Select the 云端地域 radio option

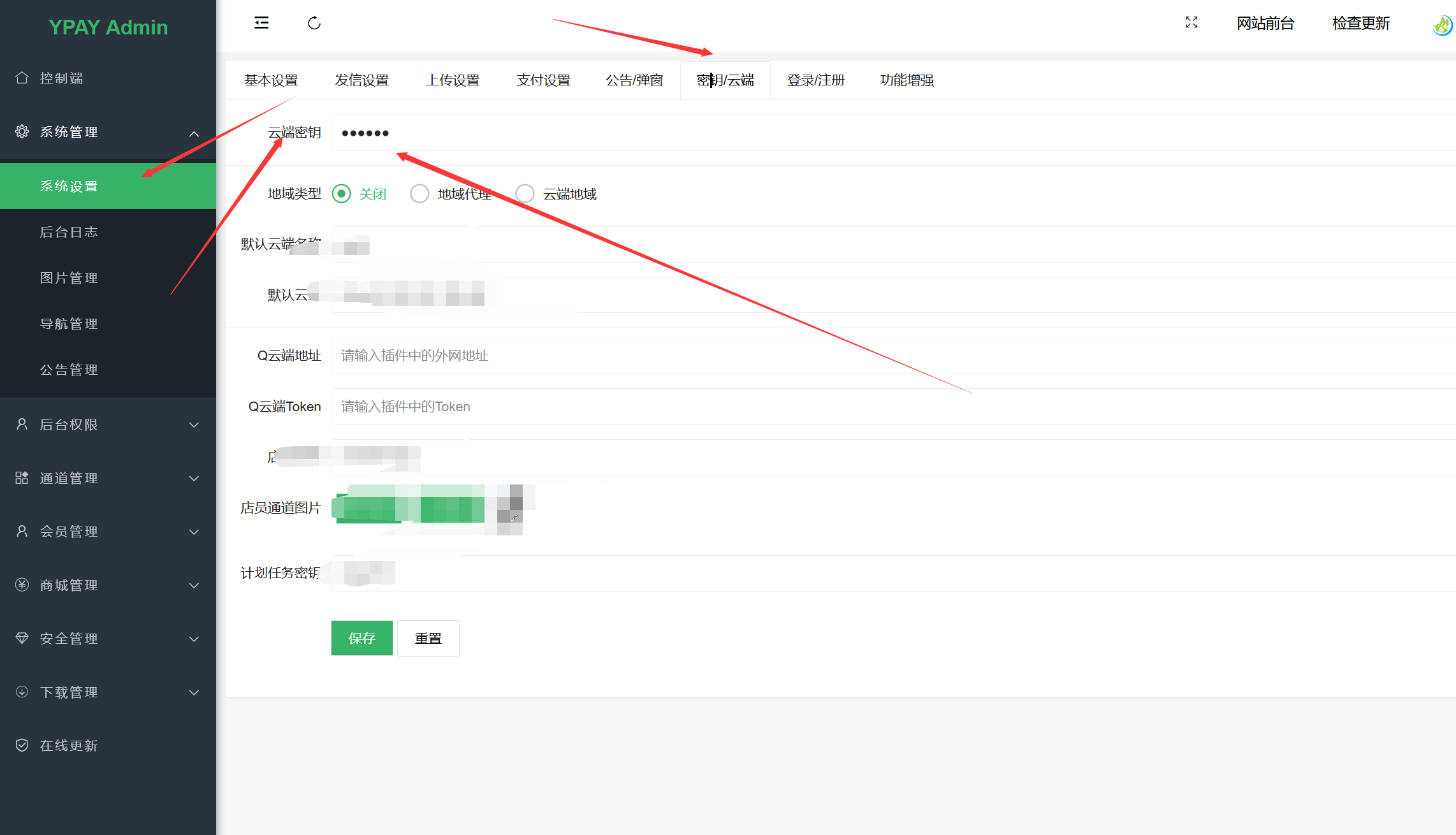[x=525, y=194]
